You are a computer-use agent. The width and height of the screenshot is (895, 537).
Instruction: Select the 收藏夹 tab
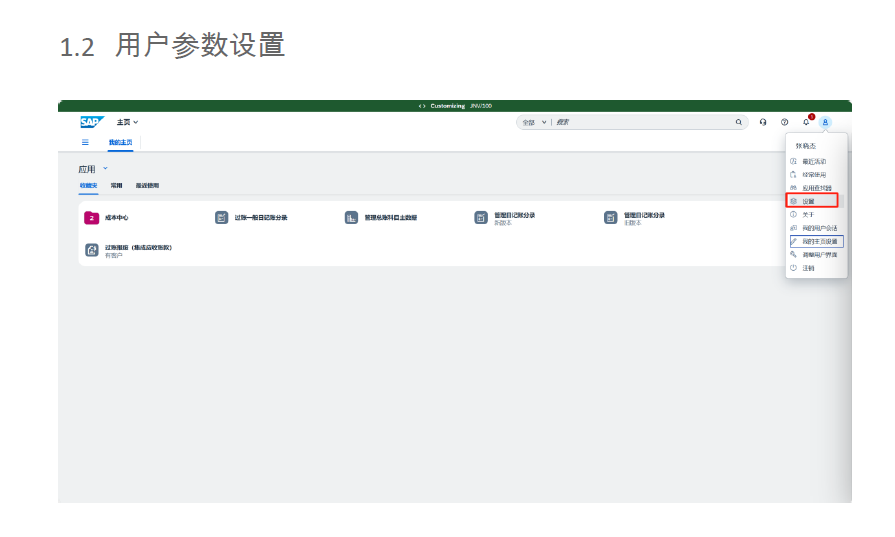(89, 186)
